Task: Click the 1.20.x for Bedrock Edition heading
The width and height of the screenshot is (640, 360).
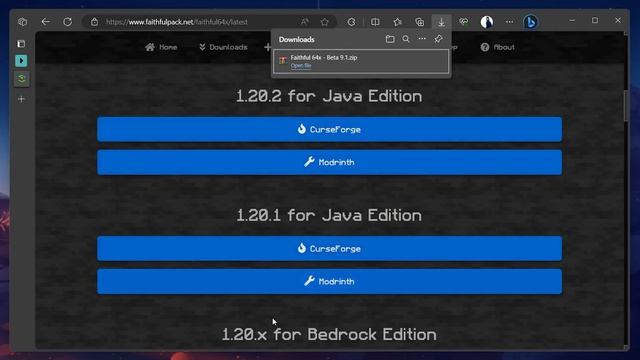Action: 329,335
